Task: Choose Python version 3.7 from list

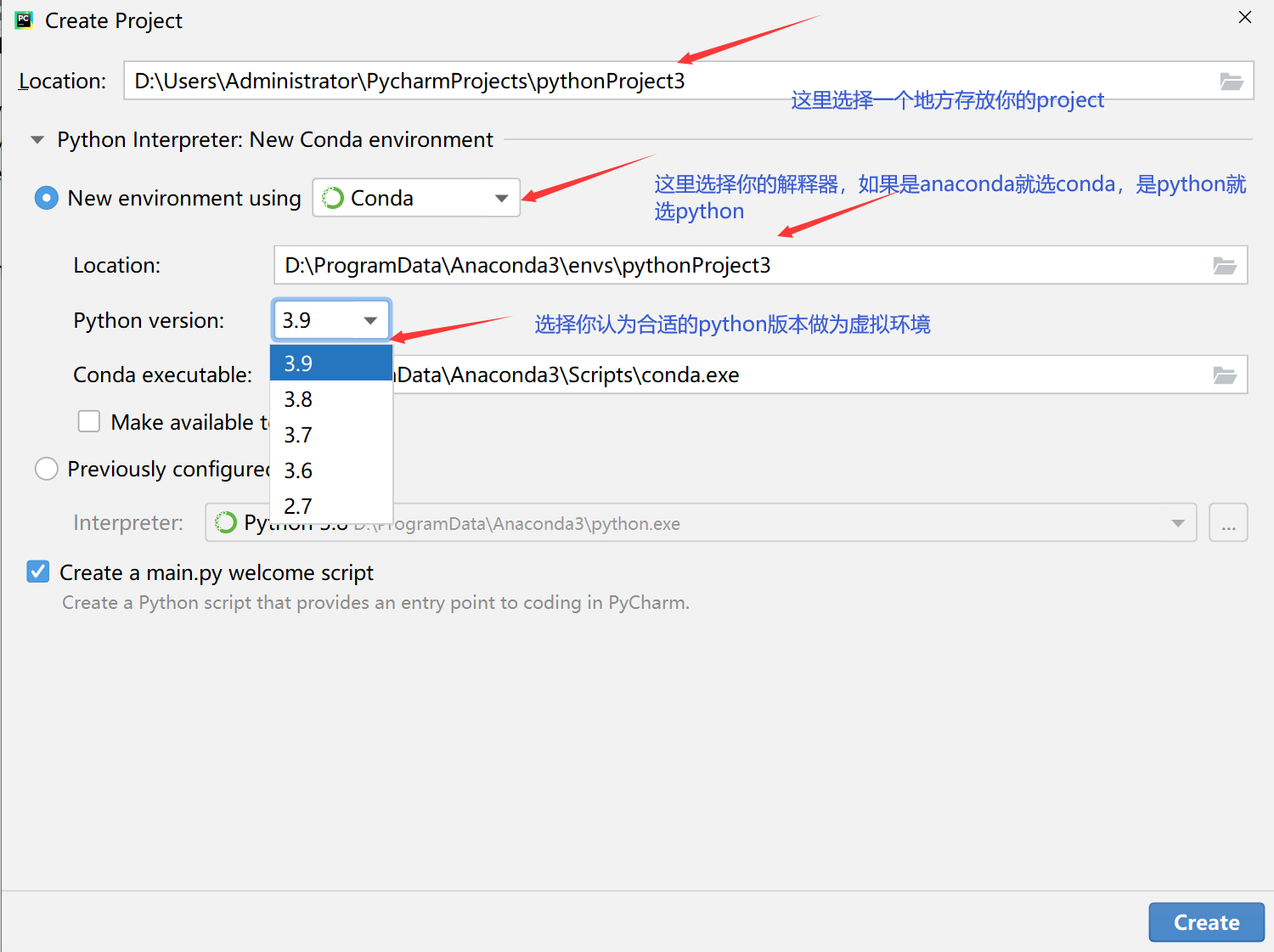Action: click(x=331, y=435)
